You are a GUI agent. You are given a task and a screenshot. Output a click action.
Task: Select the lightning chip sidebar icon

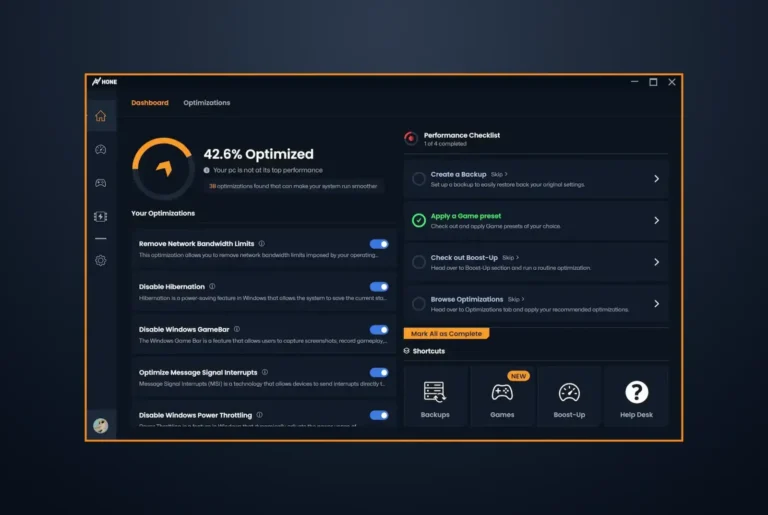100,217
